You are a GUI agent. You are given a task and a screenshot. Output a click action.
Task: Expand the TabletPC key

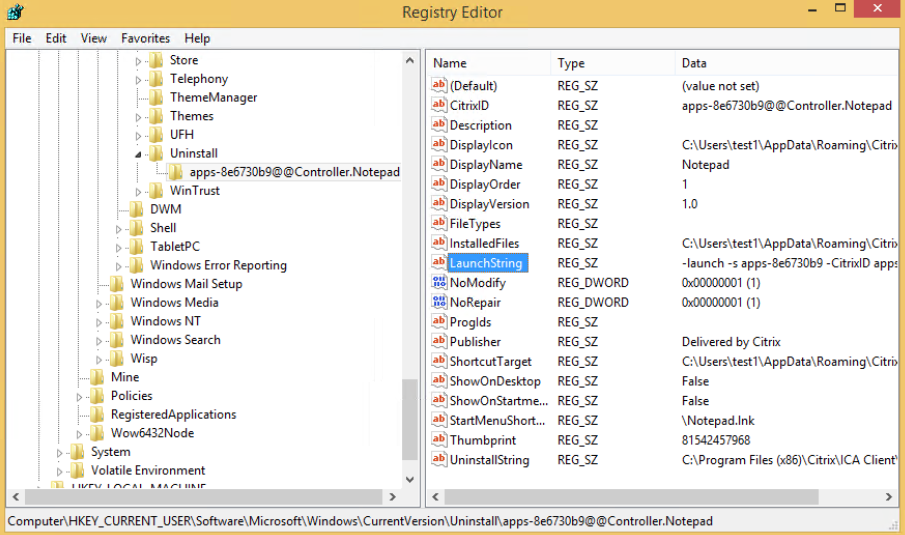(118, 247)
